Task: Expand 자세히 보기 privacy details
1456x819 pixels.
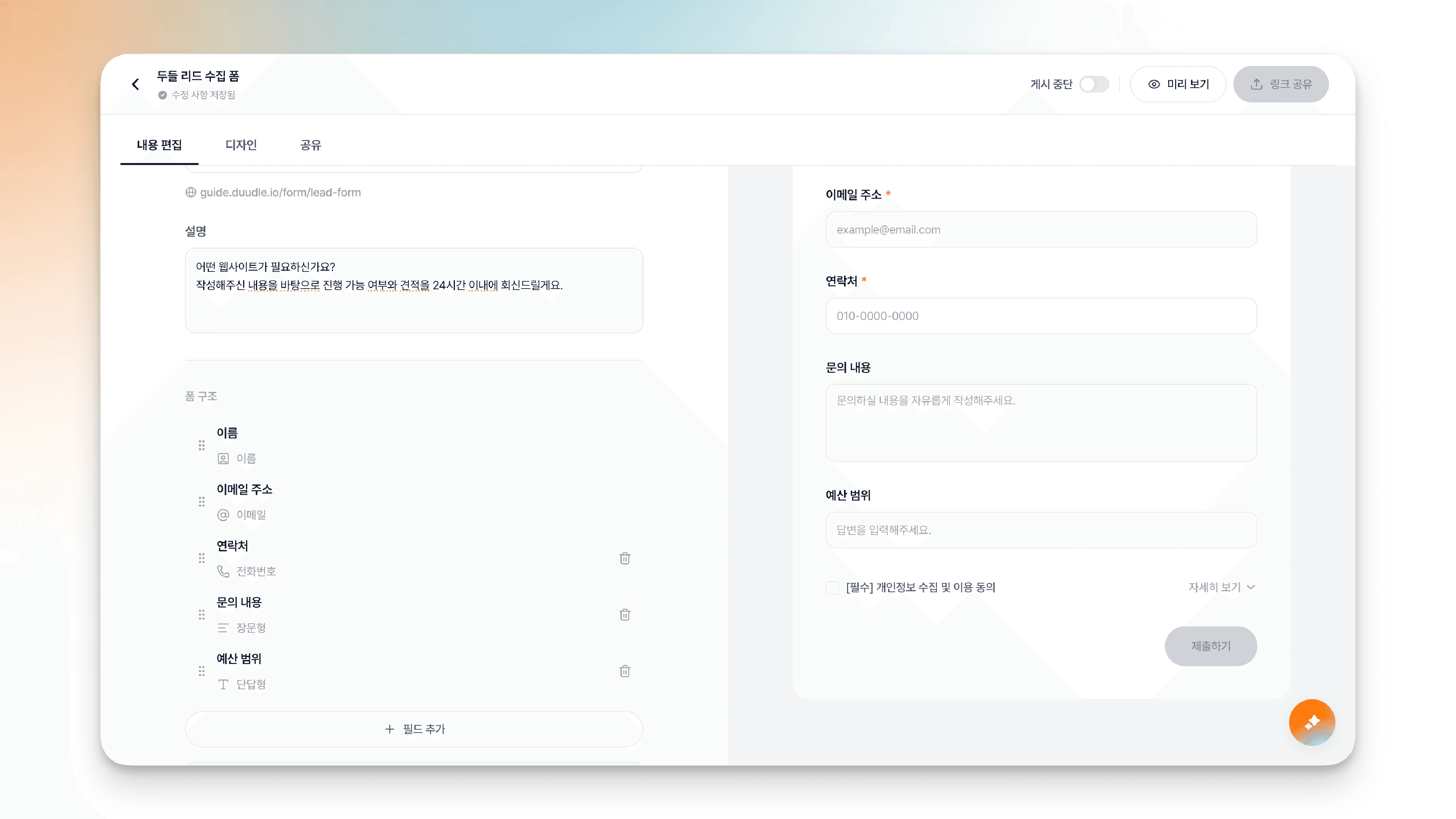Action: (x=1221, y=587)
